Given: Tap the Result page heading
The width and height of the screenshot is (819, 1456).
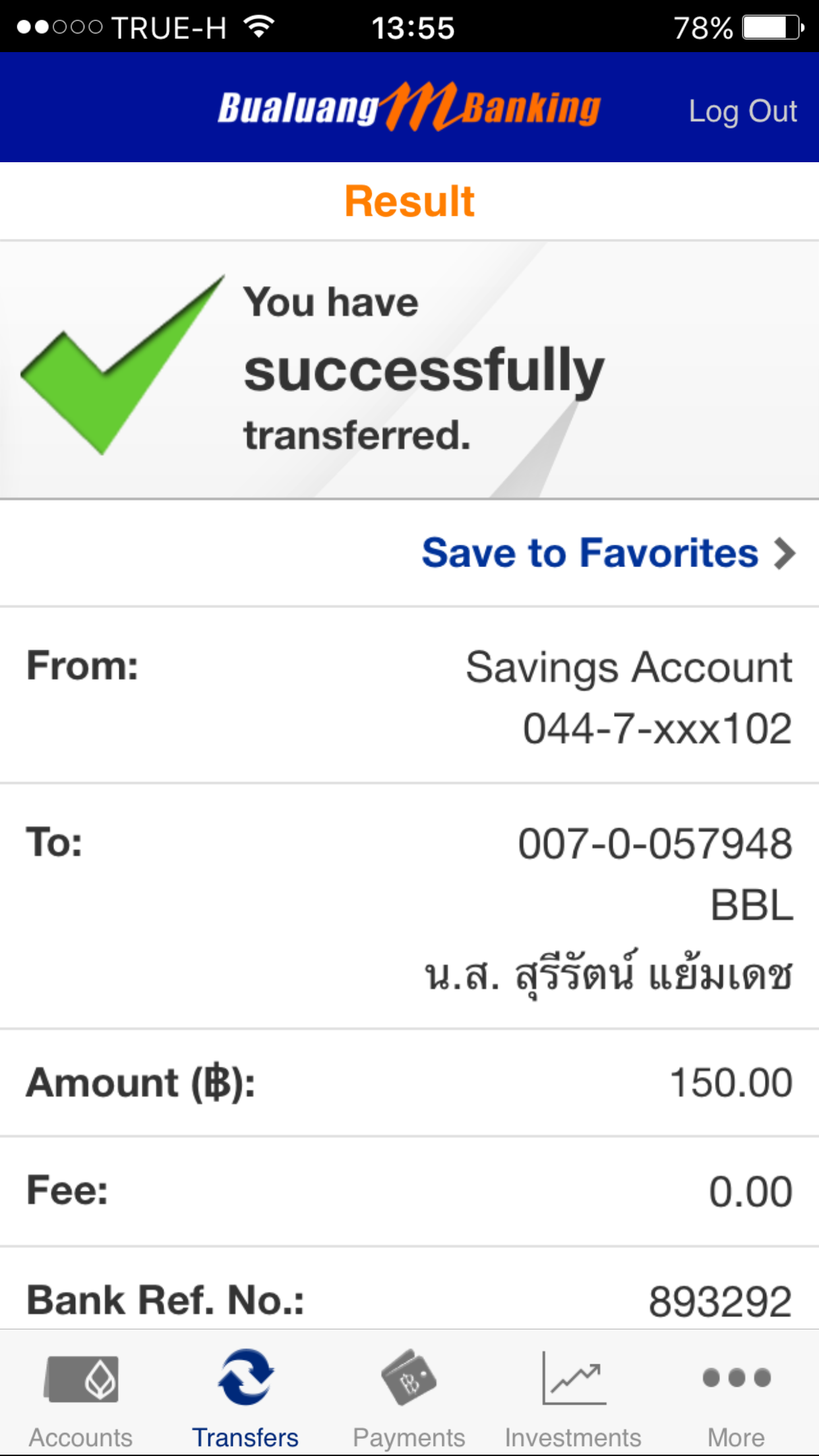Looking at the screenshot, I should pos(409,201).
